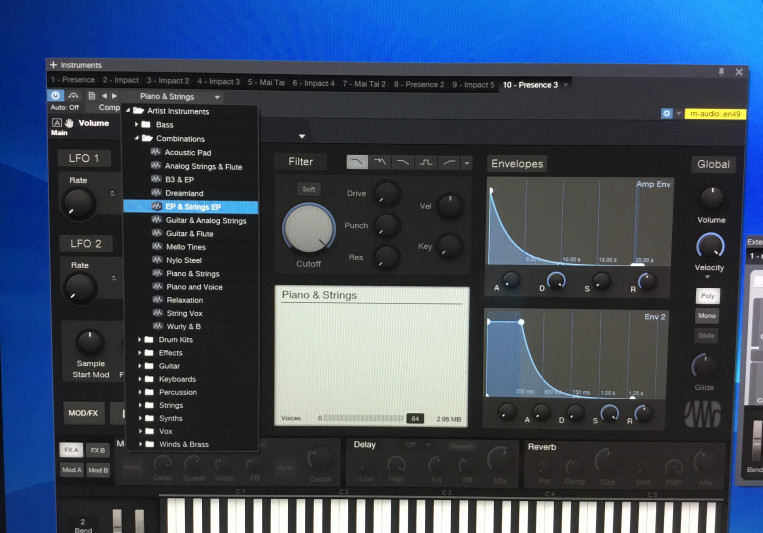This screenshot has height=533, width=763.
Task: Select the EP & Strings EP preset
Action: (x=191, y=207)
